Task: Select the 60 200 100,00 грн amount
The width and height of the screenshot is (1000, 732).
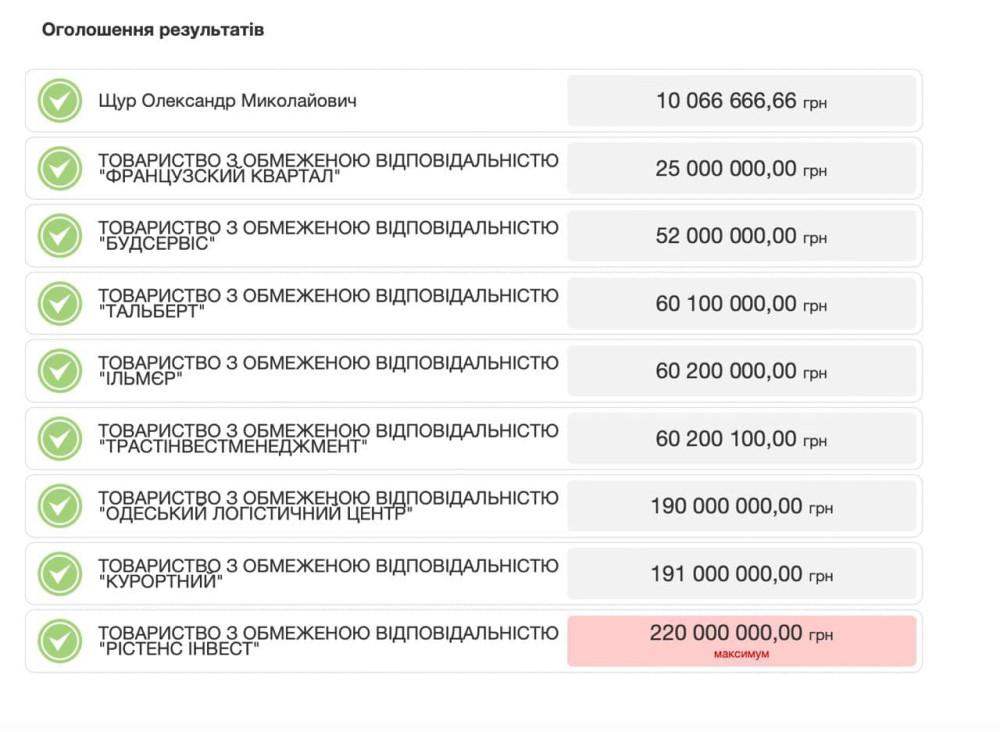Action: (x=741, y=439)
